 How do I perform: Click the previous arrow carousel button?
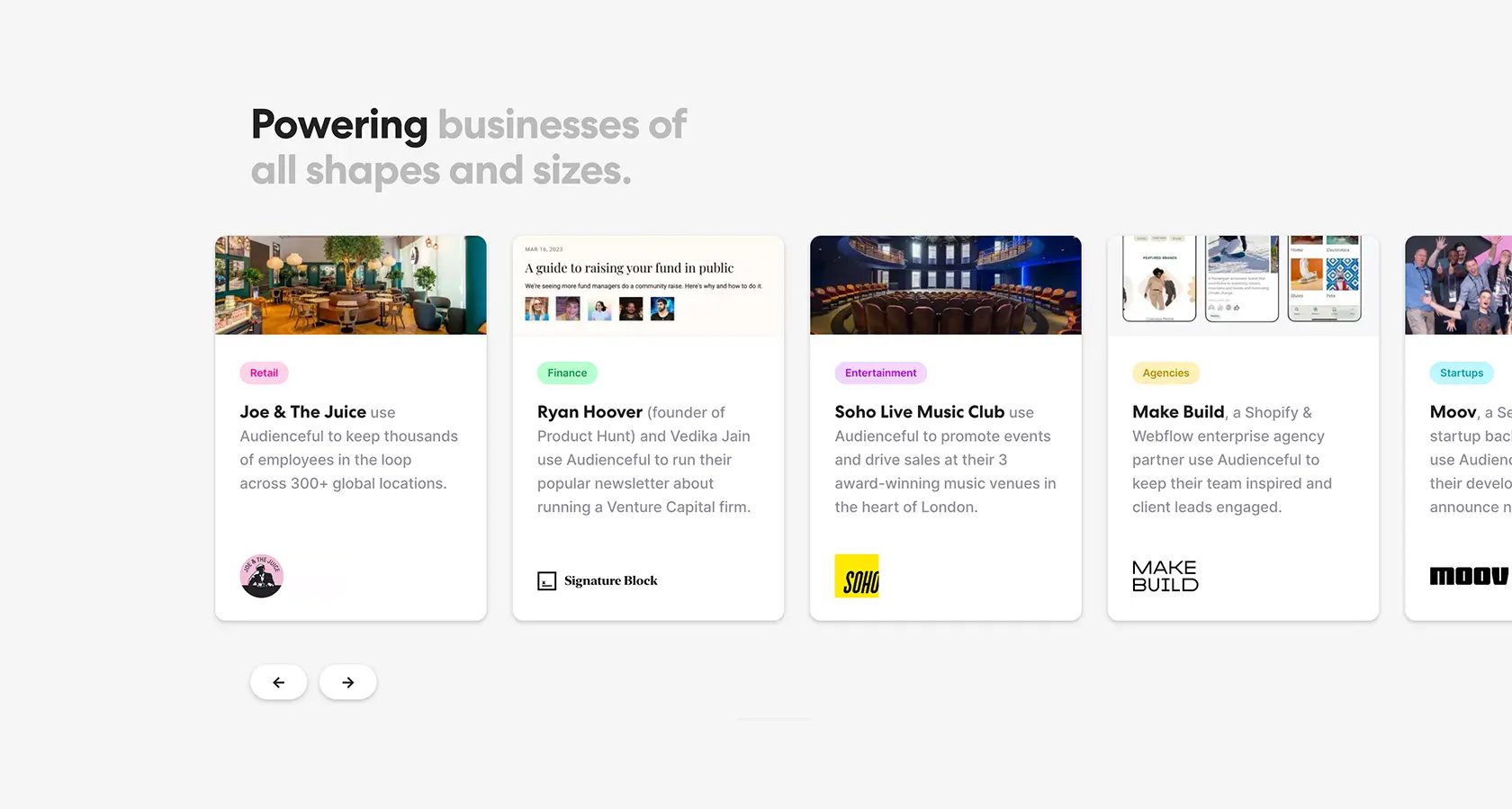pyautogui.click(x=278, y=682)
